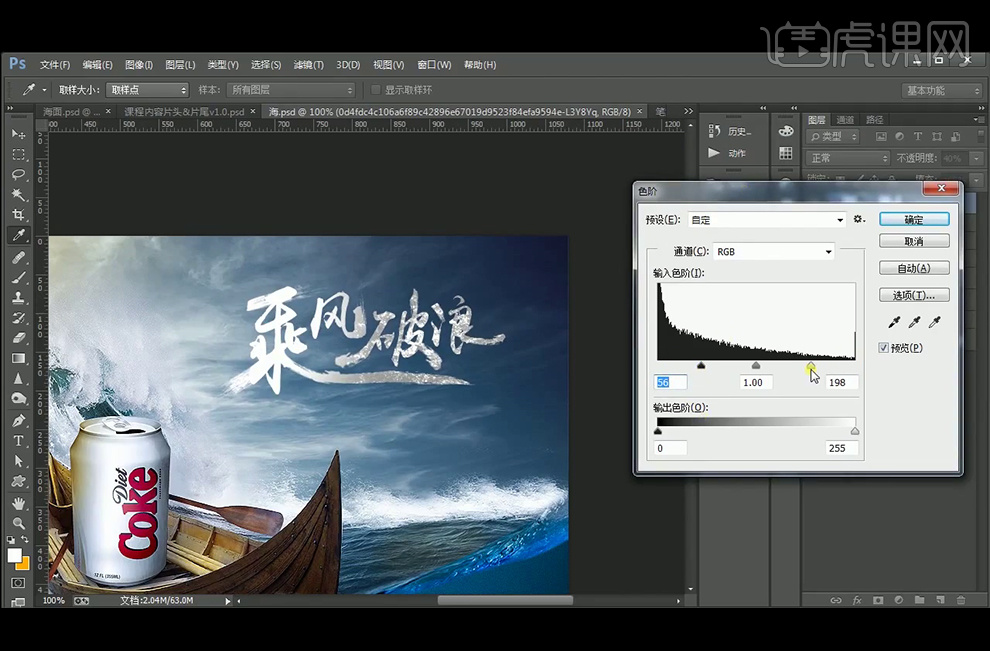Expand the Preset dropdown in Levels dialog

click(x=766, y=220)
